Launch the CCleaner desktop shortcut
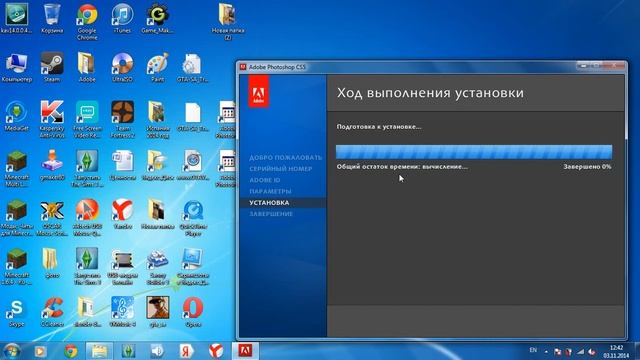 52,313
